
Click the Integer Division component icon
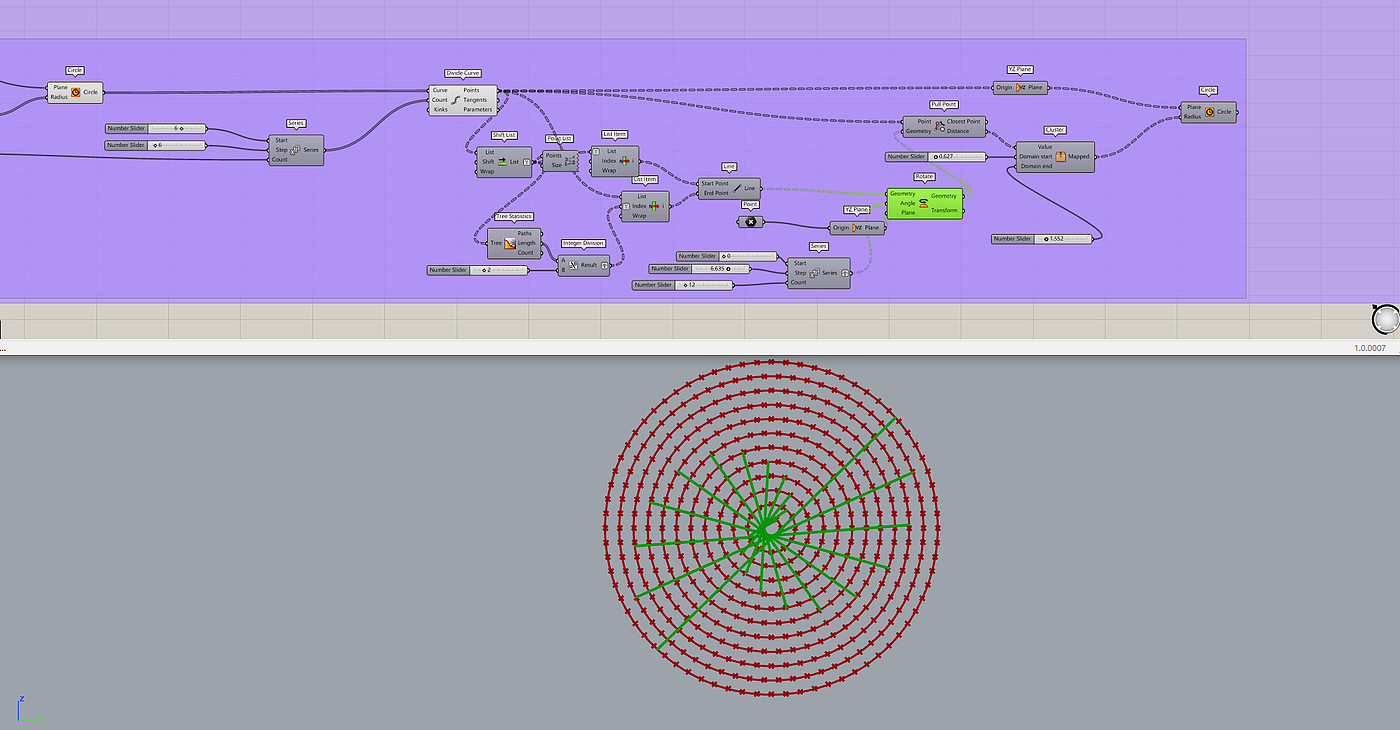point(573,265)
